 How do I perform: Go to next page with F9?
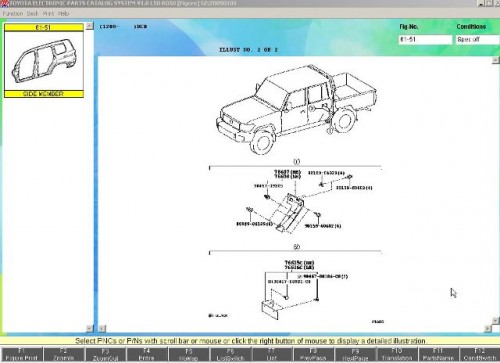355,354
